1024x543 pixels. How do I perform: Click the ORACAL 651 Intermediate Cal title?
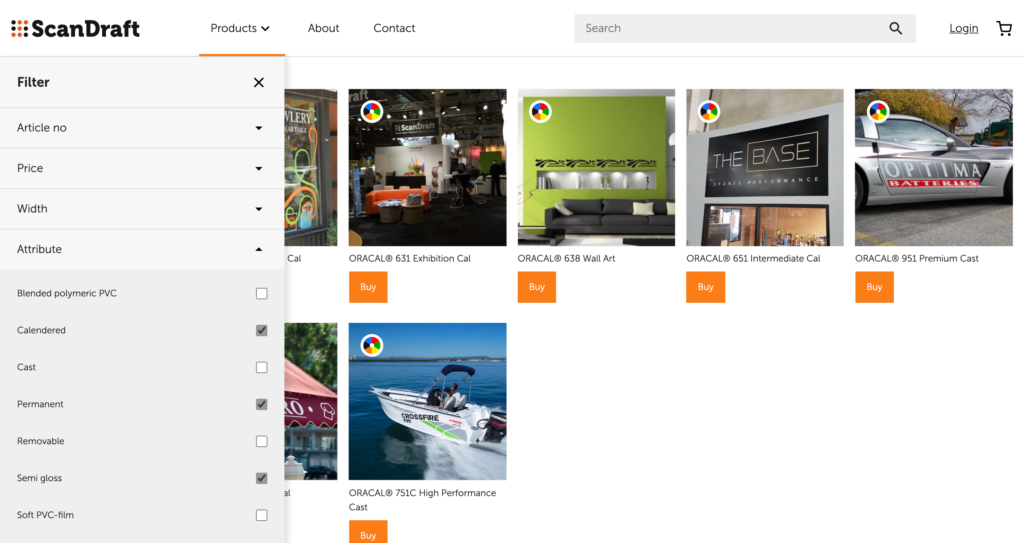[x=753, y=259]
